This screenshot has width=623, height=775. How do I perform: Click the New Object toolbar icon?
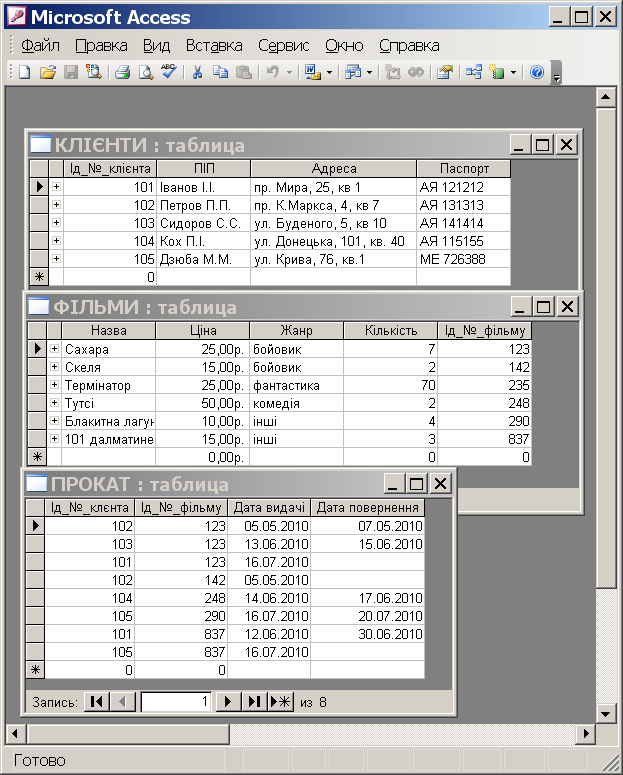tap(496, 73)
